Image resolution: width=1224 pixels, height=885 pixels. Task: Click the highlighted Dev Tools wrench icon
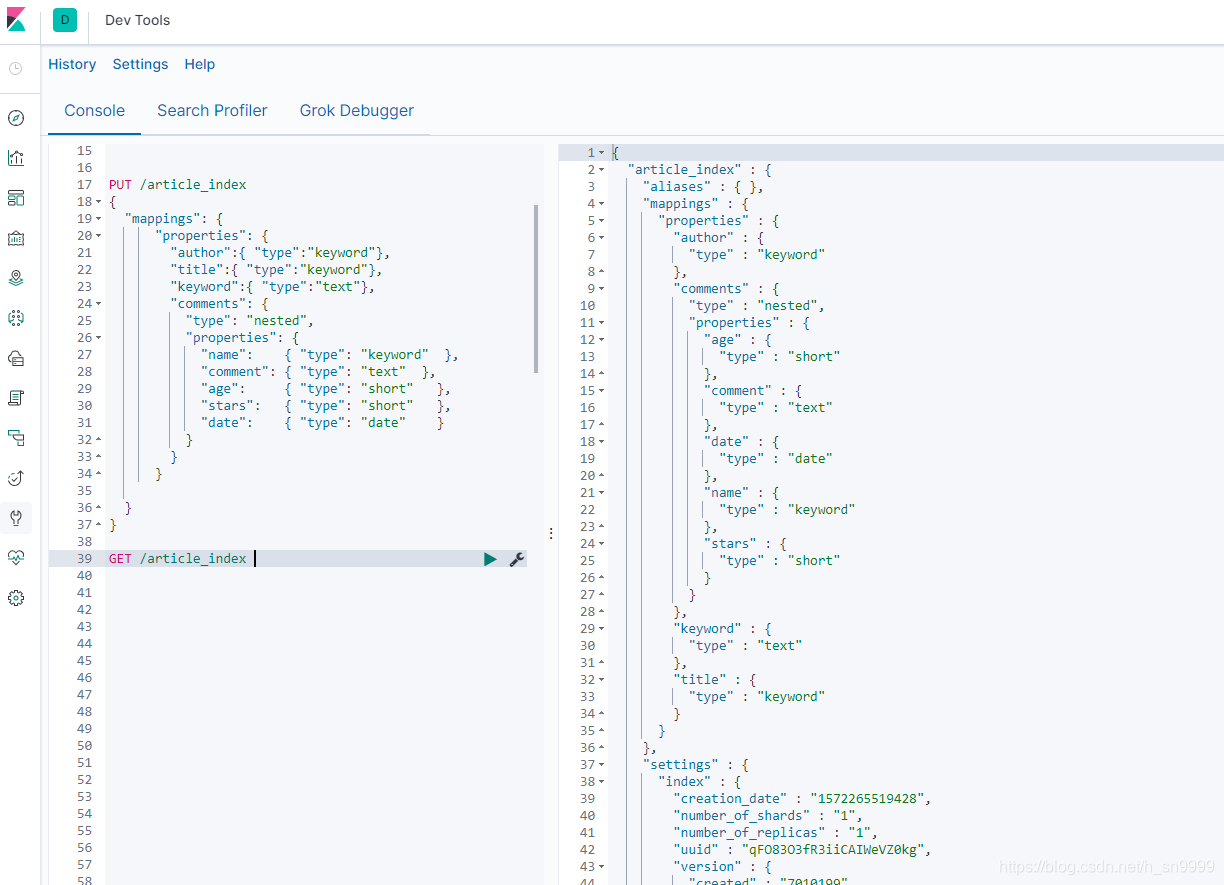click(15, 518)
